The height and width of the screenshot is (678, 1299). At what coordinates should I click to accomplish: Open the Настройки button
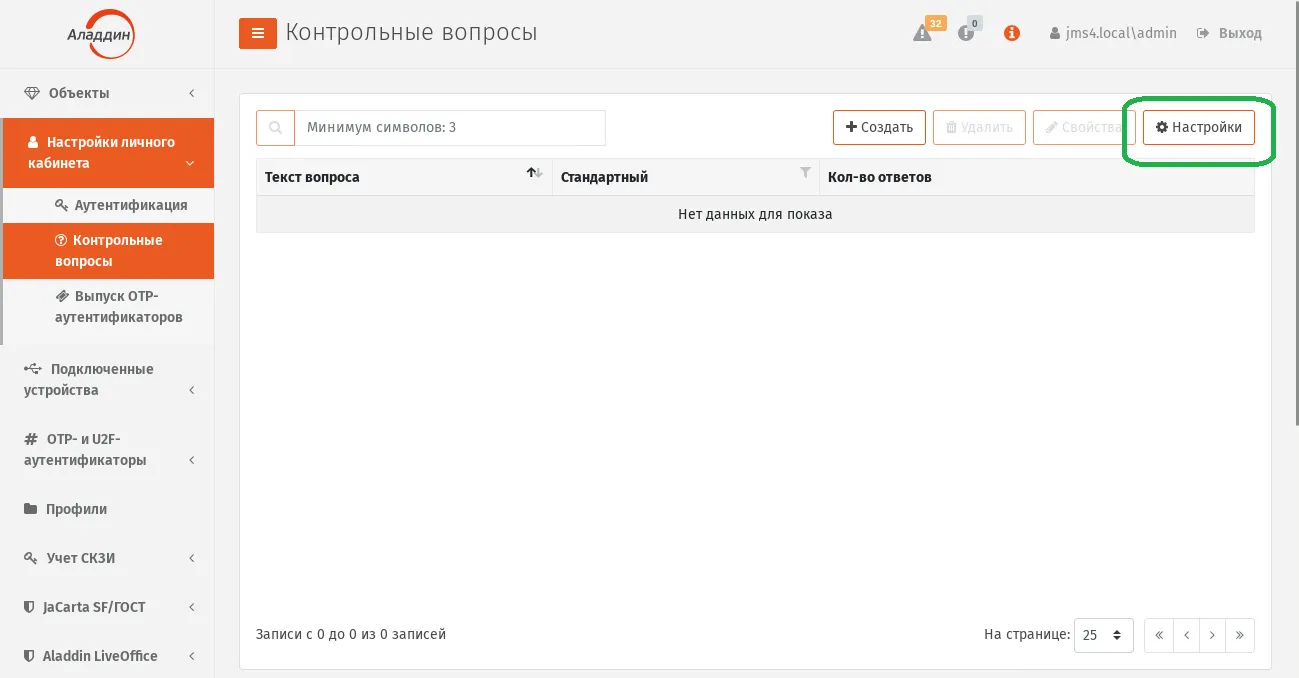coord(1198,127)
